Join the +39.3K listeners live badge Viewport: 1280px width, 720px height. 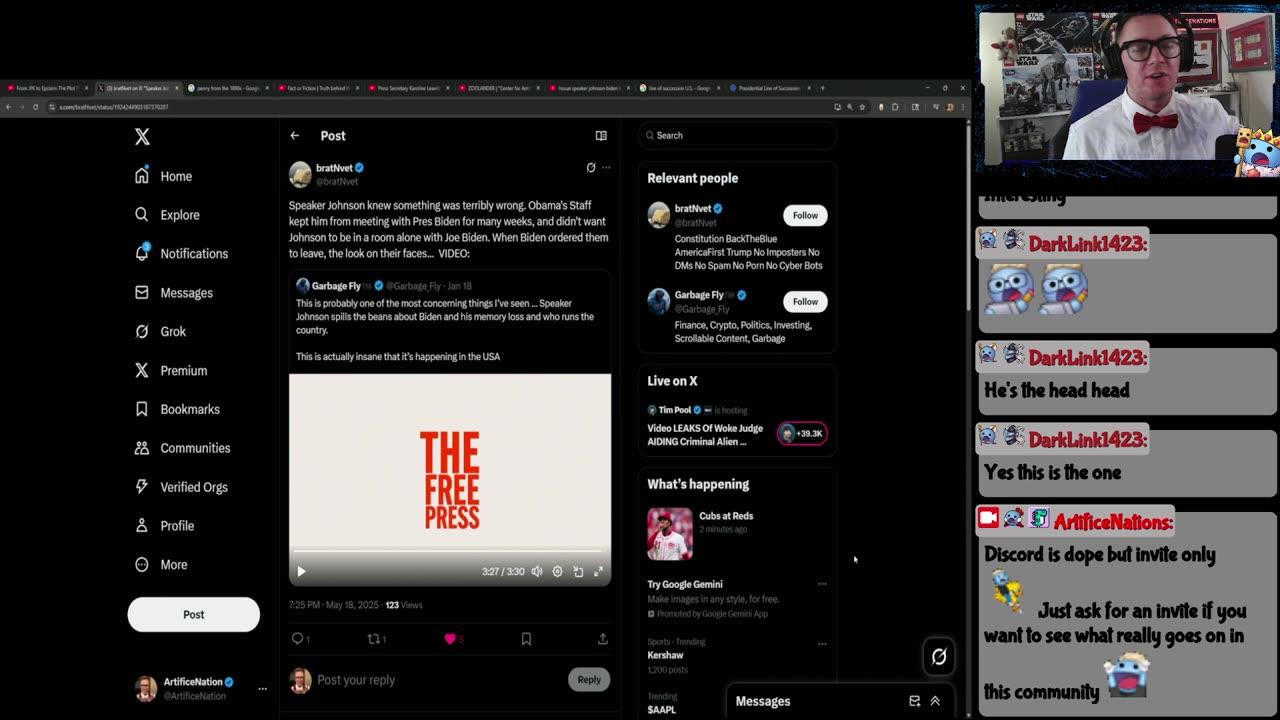[802, 433]
